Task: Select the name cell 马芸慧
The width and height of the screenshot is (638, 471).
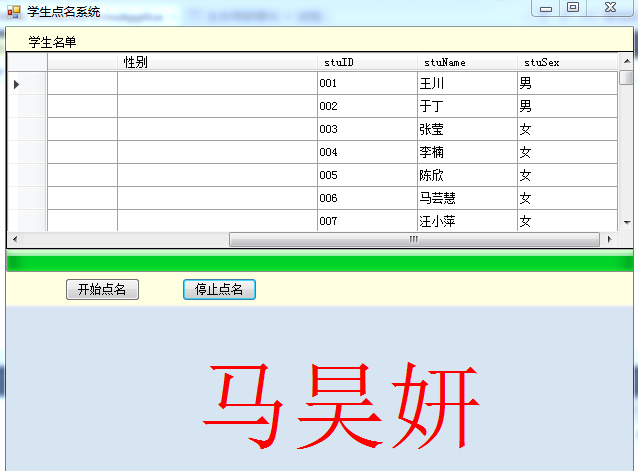Action: click(468, 198)
